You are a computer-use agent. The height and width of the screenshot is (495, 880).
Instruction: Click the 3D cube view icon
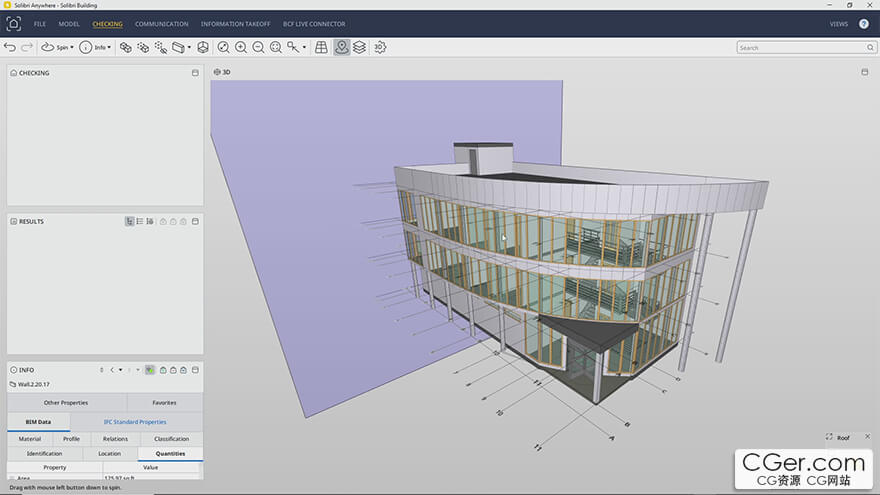(x=203, y=47)
